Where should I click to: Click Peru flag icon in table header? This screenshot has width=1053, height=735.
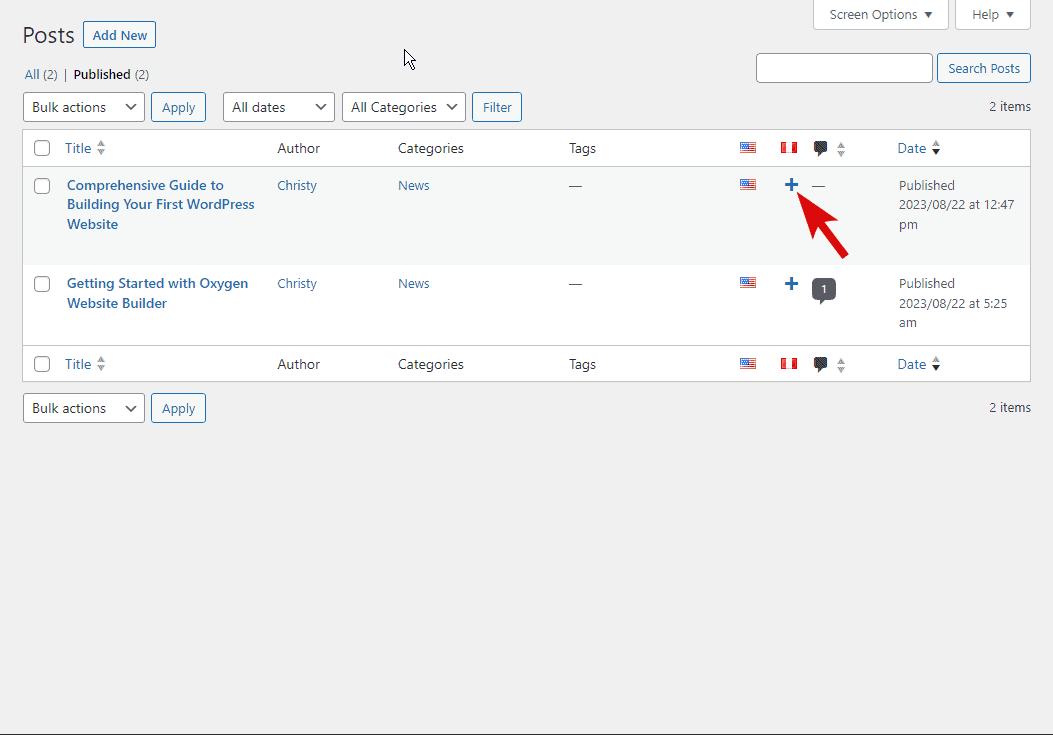pos(789,148)
